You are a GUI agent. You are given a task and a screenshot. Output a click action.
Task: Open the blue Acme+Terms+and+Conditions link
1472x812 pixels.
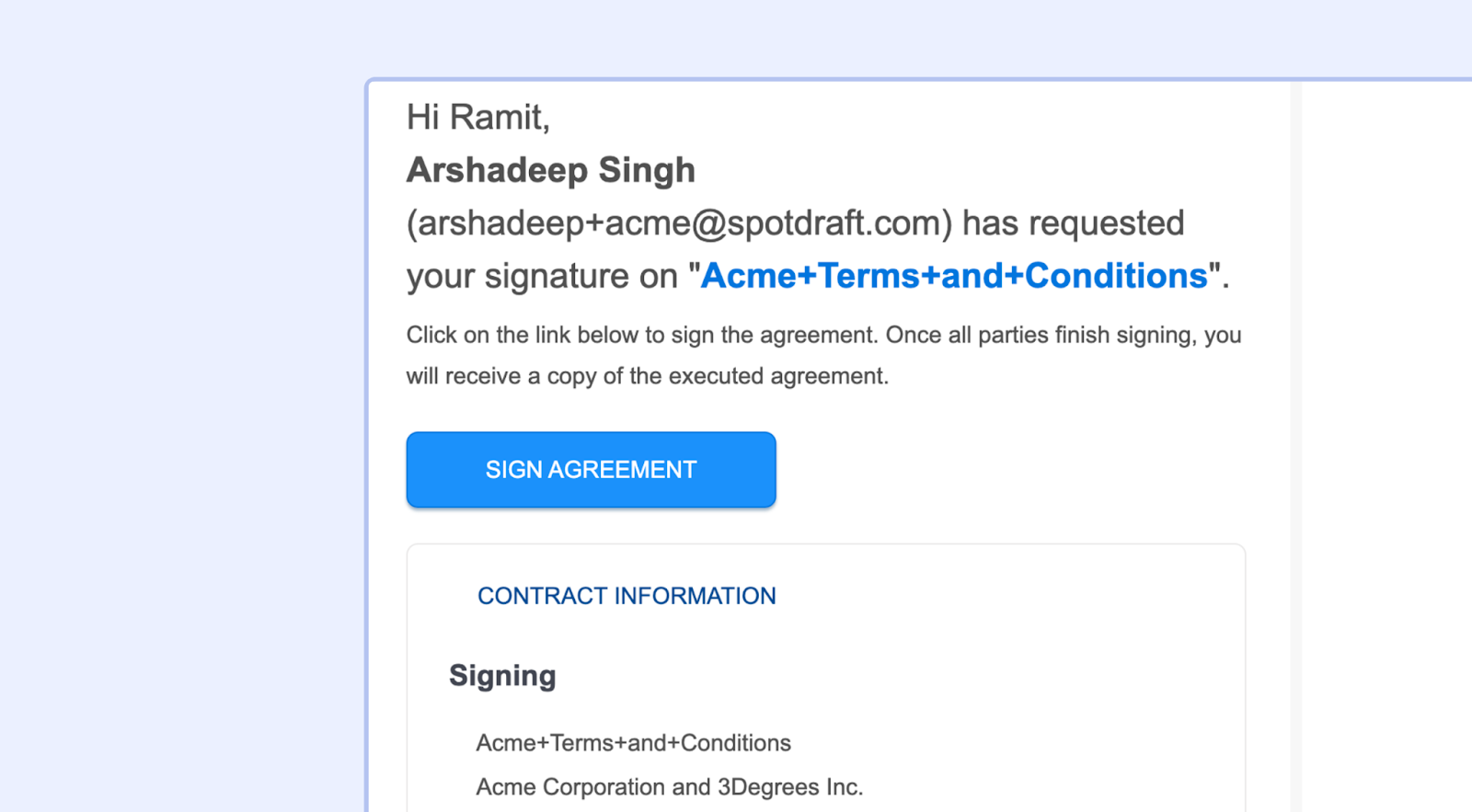(953, 276)
